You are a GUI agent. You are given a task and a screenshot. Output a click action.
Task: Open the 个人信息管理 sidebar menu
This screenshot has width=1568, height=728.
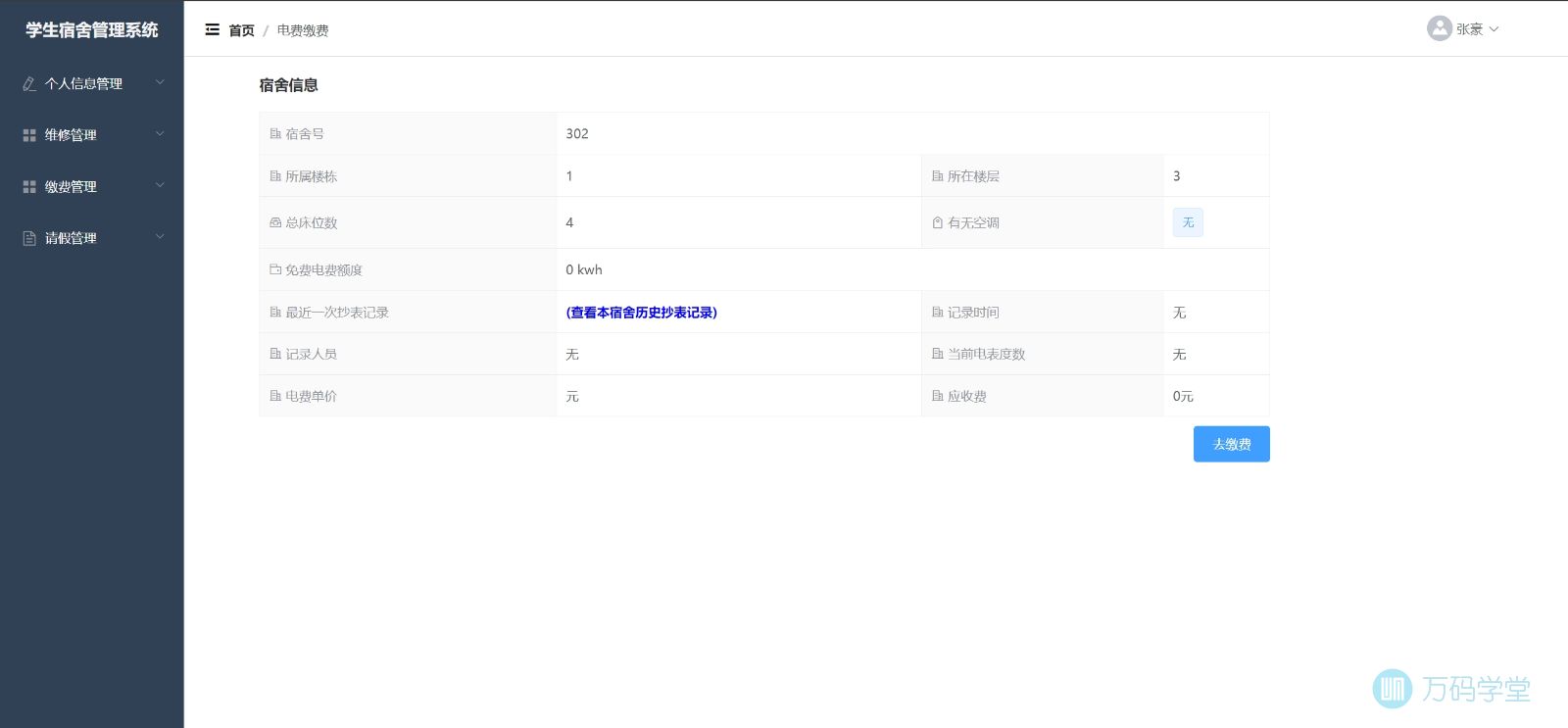point(92,84)
